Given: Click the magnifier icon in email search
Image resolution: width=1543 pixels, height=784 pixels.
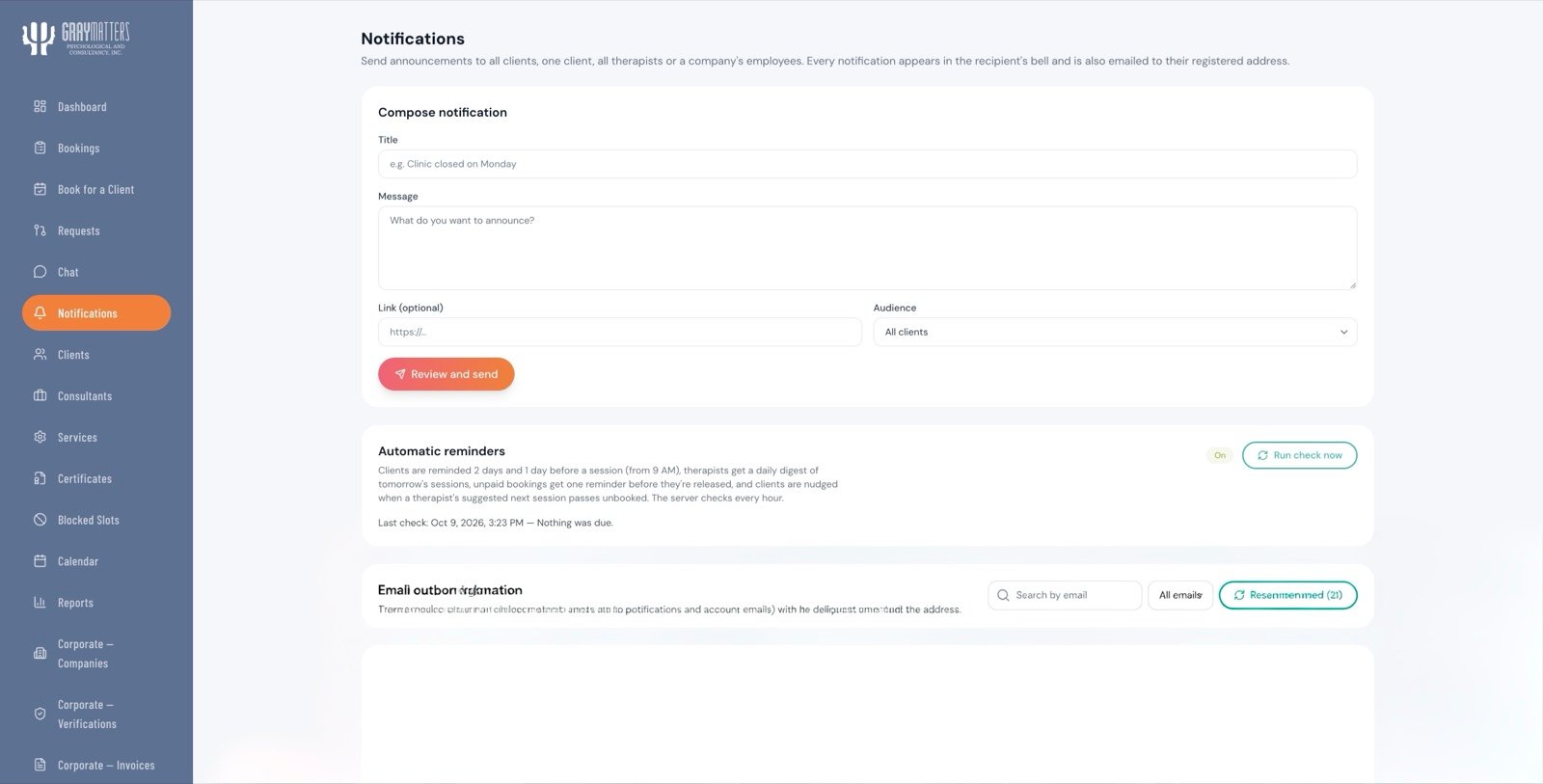Looking at the screenshot, I should [x=1003, y=595].
